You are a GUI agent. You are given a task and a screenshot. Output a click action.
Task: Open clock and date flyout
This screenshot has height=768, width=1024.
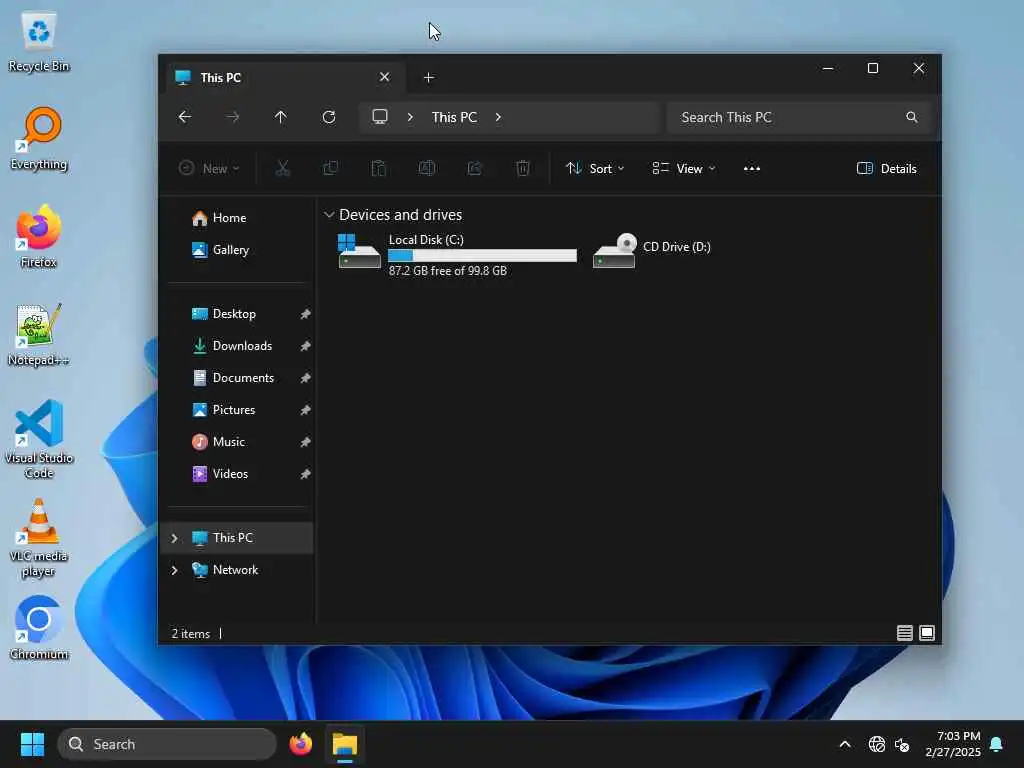pos(953,744)
